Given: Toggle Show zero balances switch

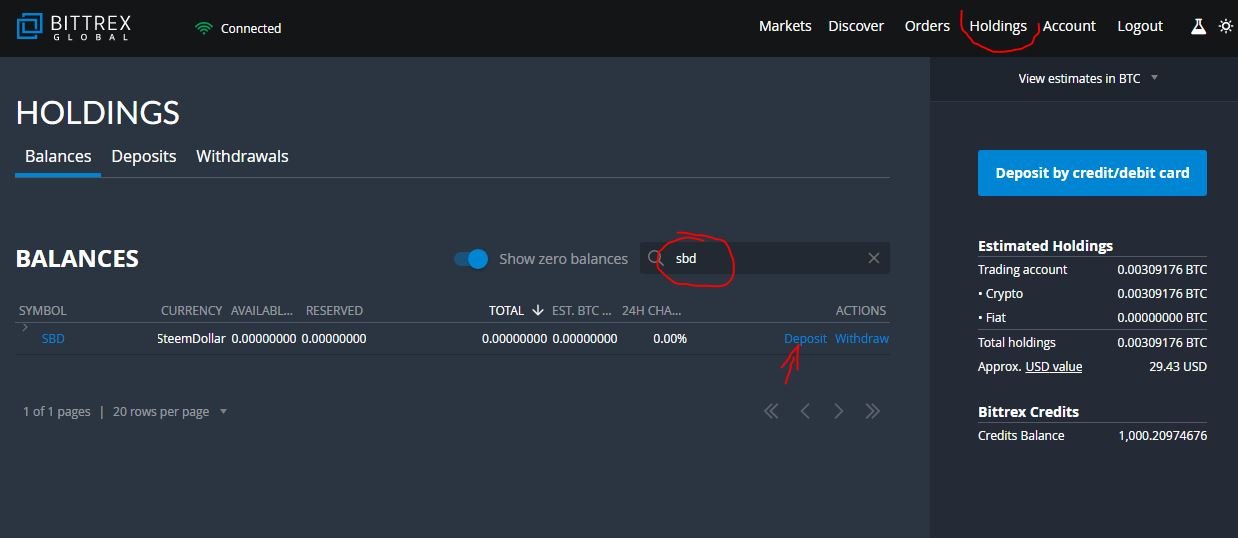Looking at the screenshot, I should [471, 258].
